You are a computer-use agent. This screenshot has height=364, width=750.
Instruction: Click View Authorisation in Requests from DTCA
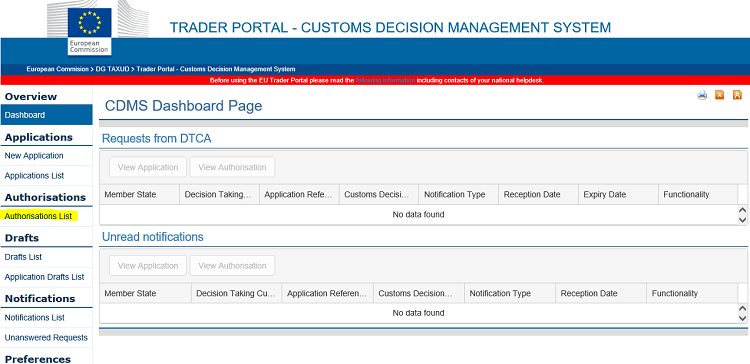click(232, 167)
